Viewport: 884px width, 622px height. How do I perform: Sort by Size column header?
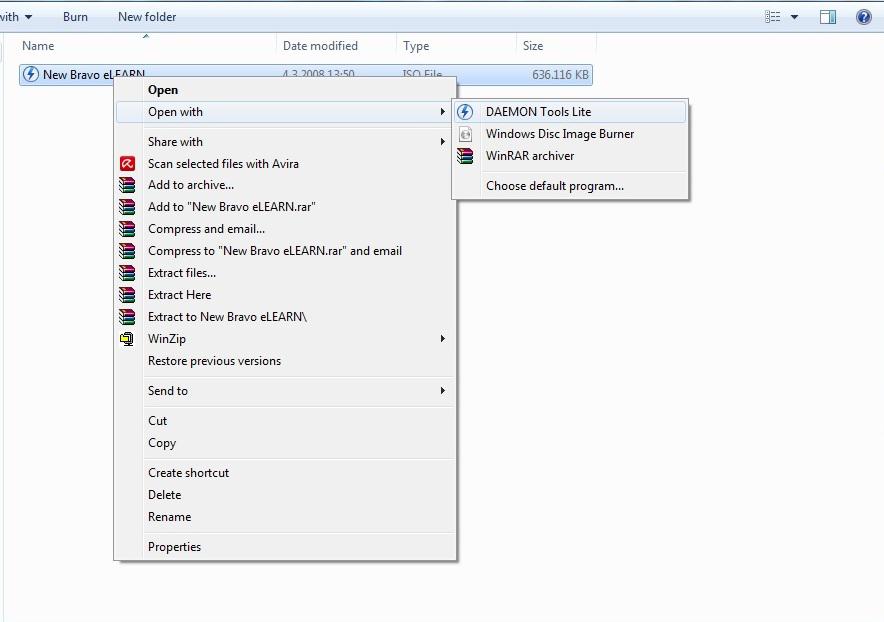coord(556,46)
